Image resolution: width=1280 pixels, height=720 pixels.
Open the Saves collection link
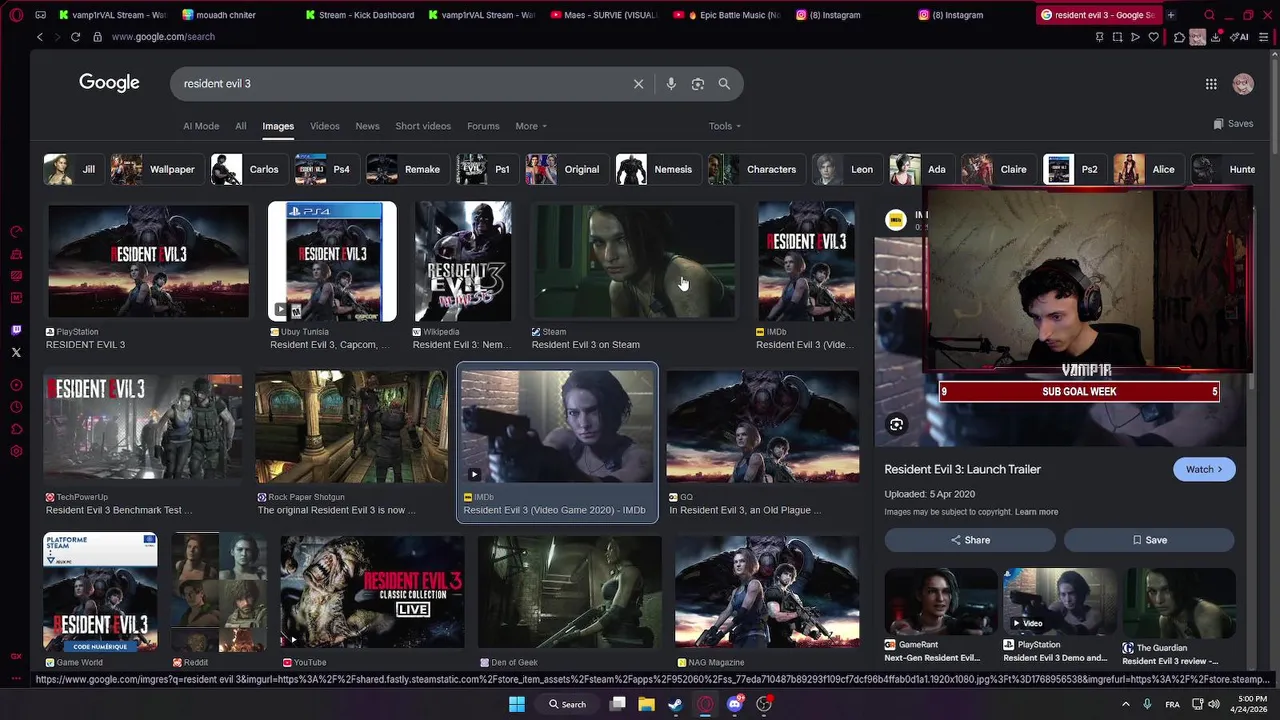coord(1233,124)
